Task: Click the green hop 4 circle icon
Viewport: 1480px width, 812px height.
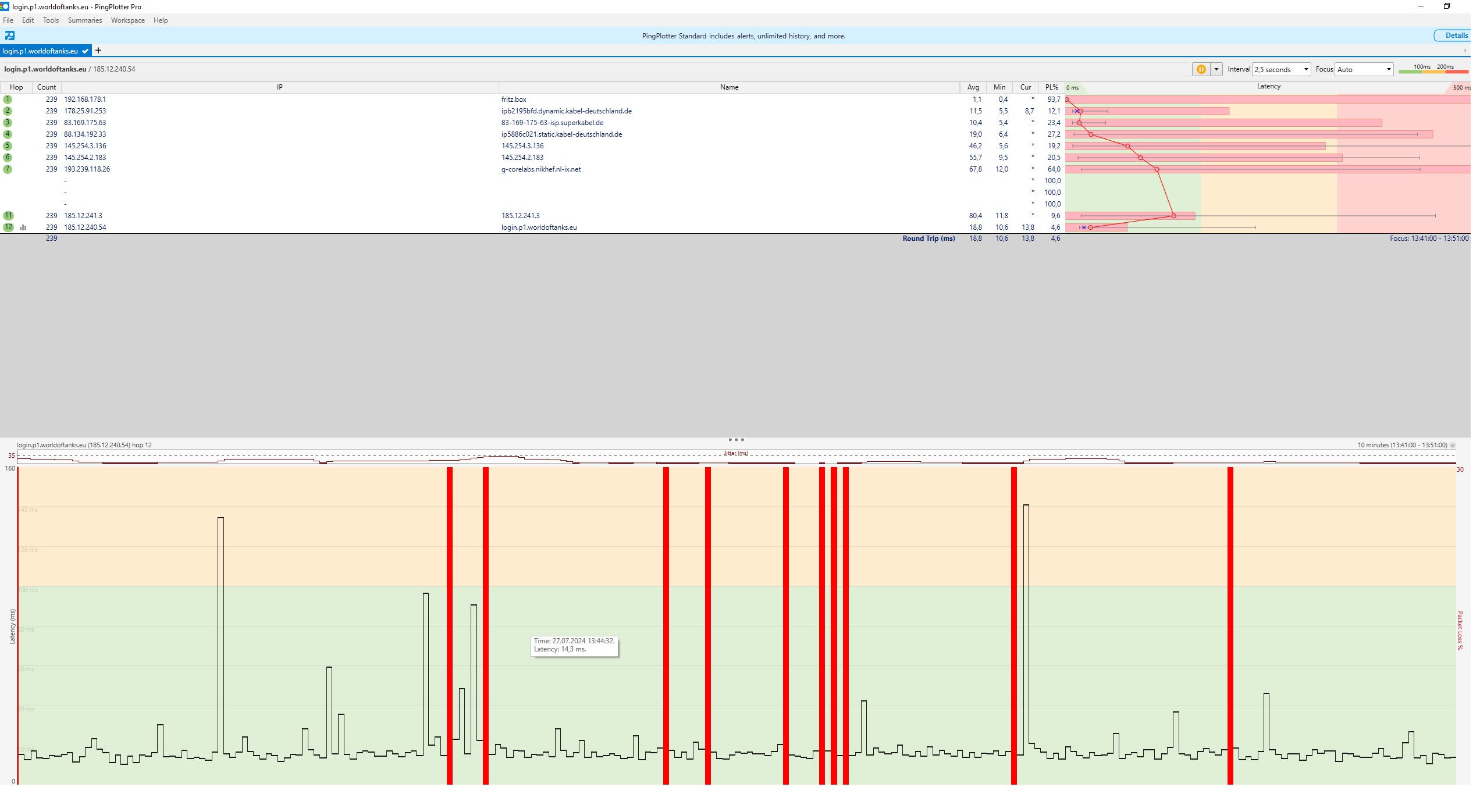Action: (8, 135)
